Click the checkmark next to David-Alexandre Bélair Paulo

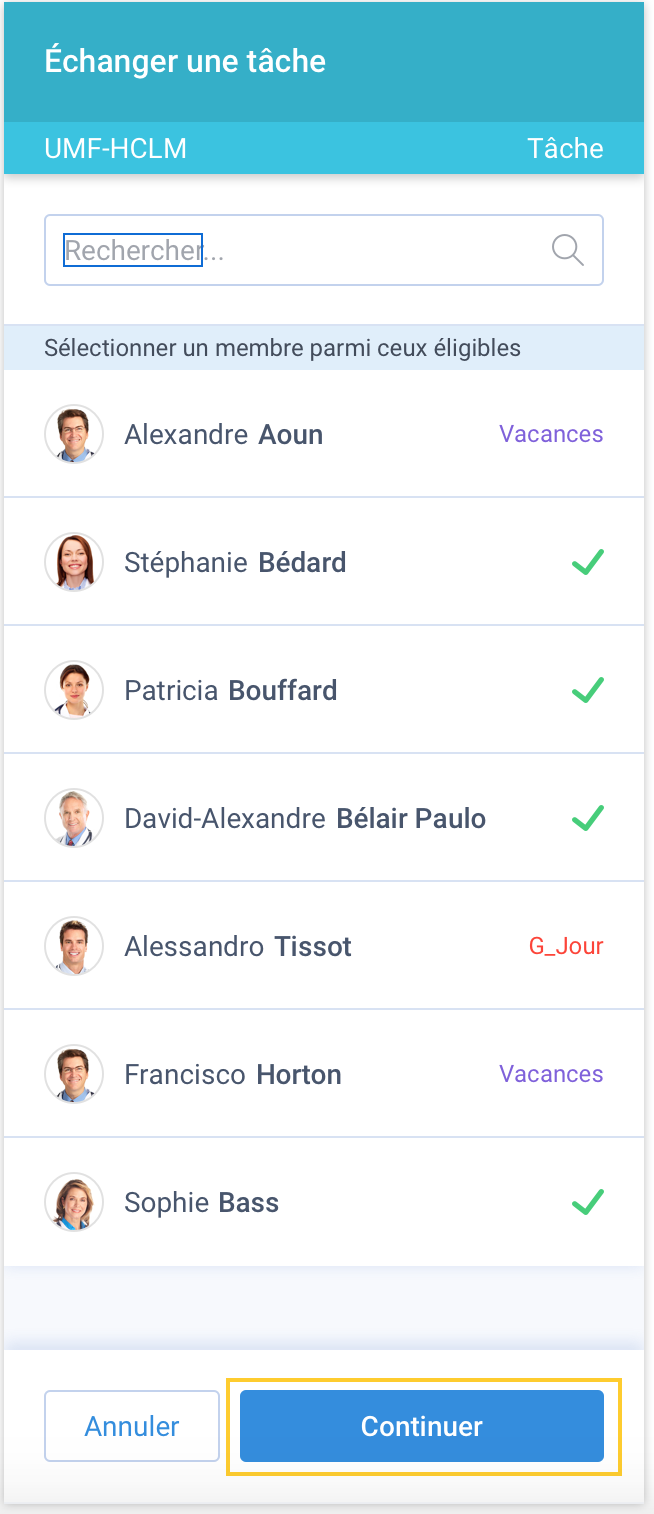click(x=587, y=818)
